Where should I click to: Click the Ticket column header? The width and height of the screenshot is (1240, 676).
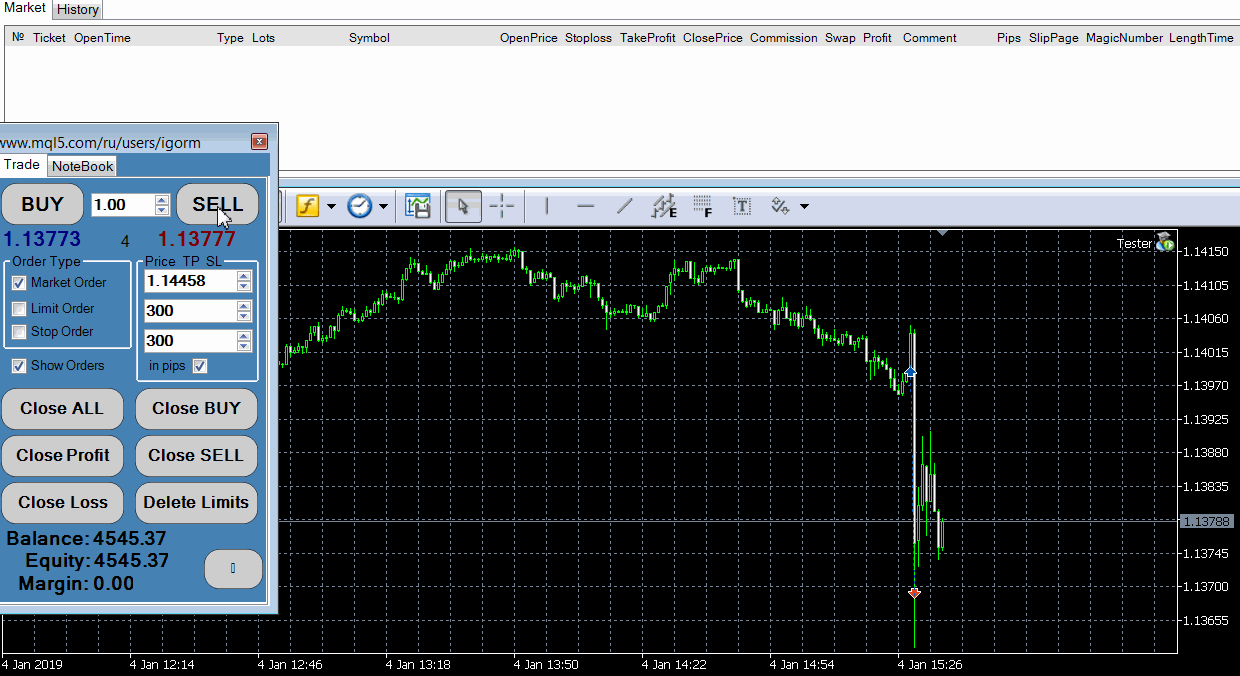tap(49, 38)
